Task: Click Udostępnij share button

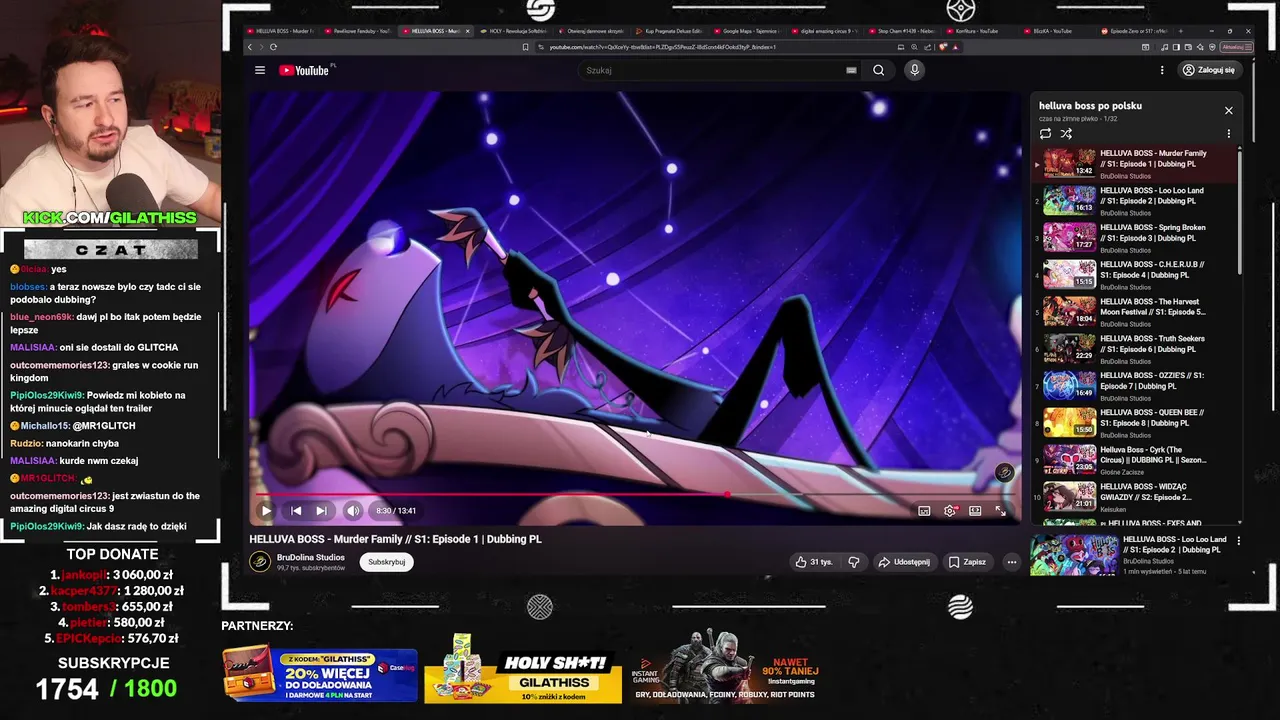Action: pyautogui.click(x=904, y=562)
